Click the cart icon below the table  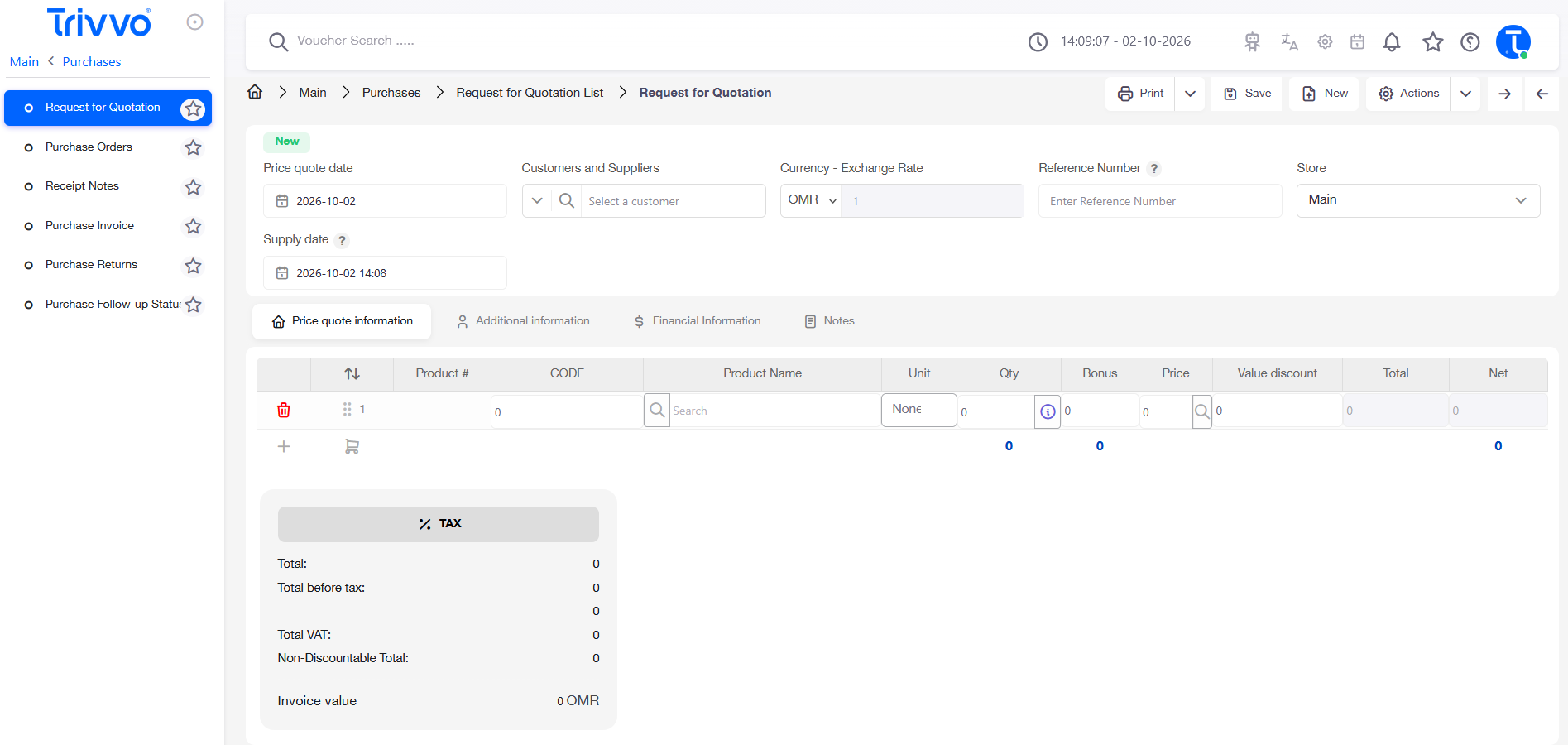point(352,446)
